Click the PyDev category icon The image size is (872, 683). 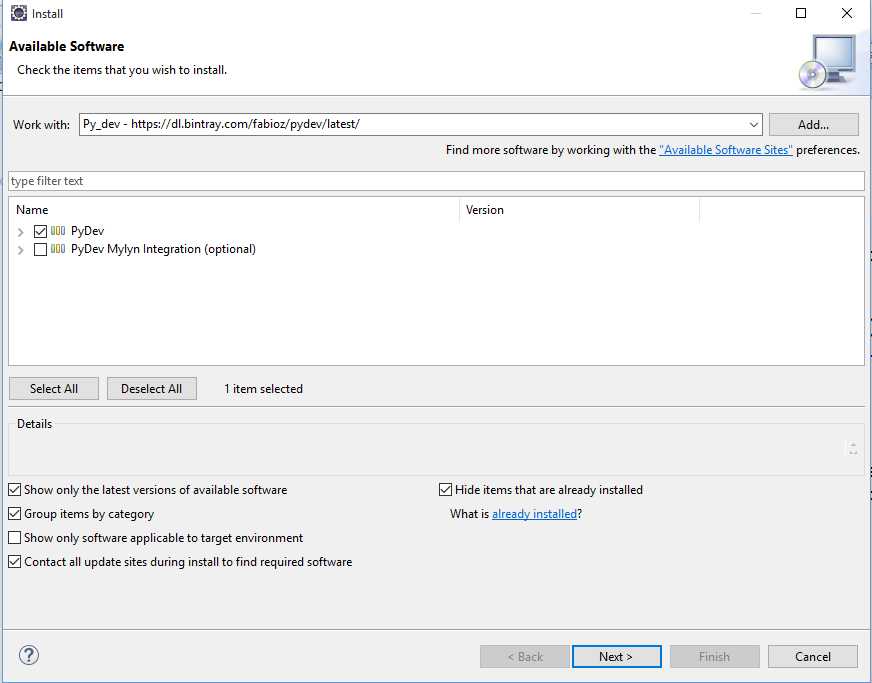pos(58,231)
